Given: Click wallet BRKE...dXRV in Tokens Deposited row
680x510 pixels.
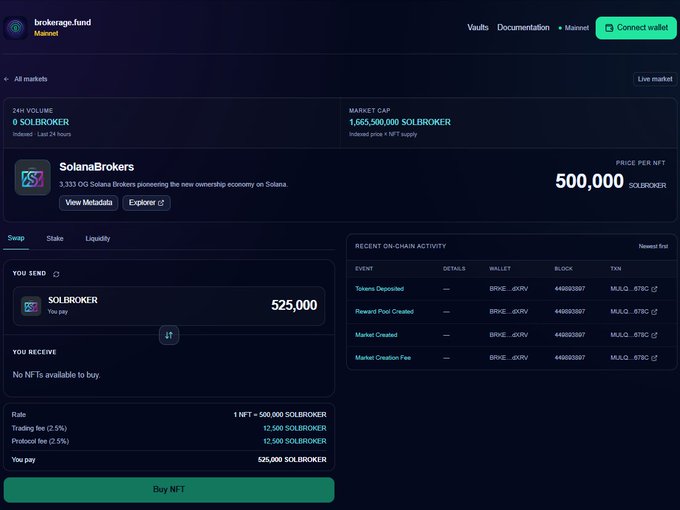Looking at the screenshot, I should (x=509, y=289).
